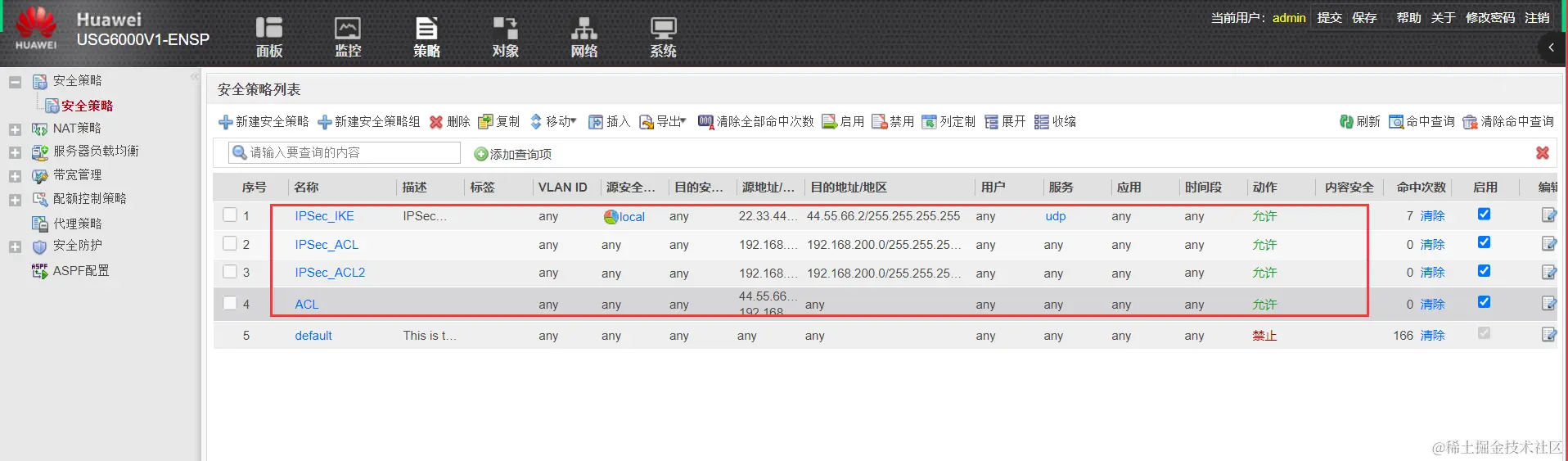The width and height of the screenshot is (1568, 461).
Task: Click the 删除 delete toolbar button
Action: click(x=449, y=121)
